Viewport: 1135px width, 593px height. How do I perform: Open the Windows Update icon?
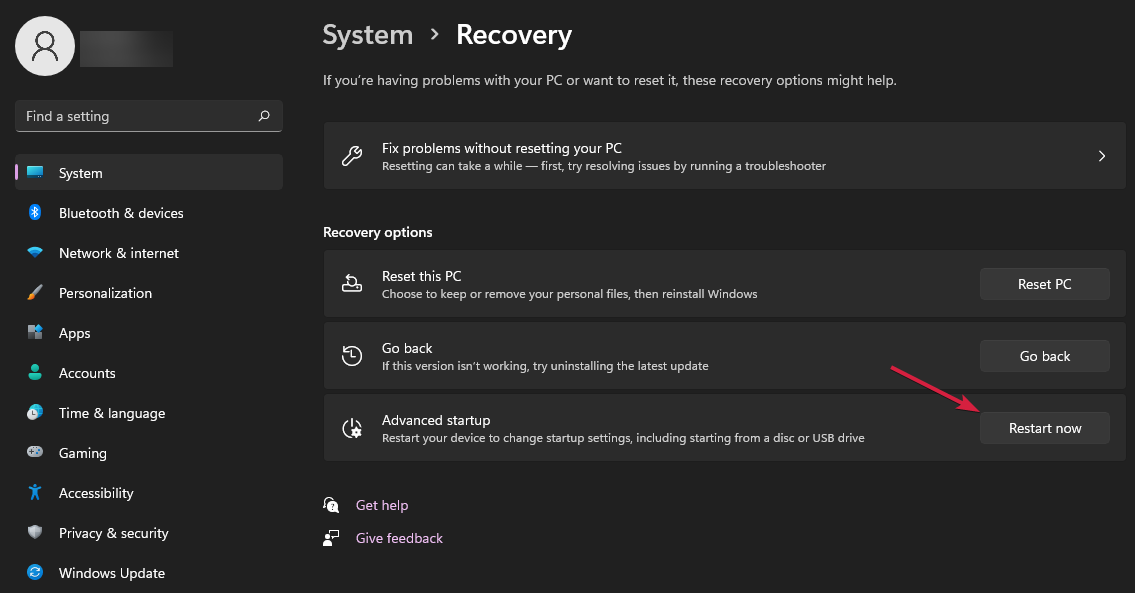(33, 573)
